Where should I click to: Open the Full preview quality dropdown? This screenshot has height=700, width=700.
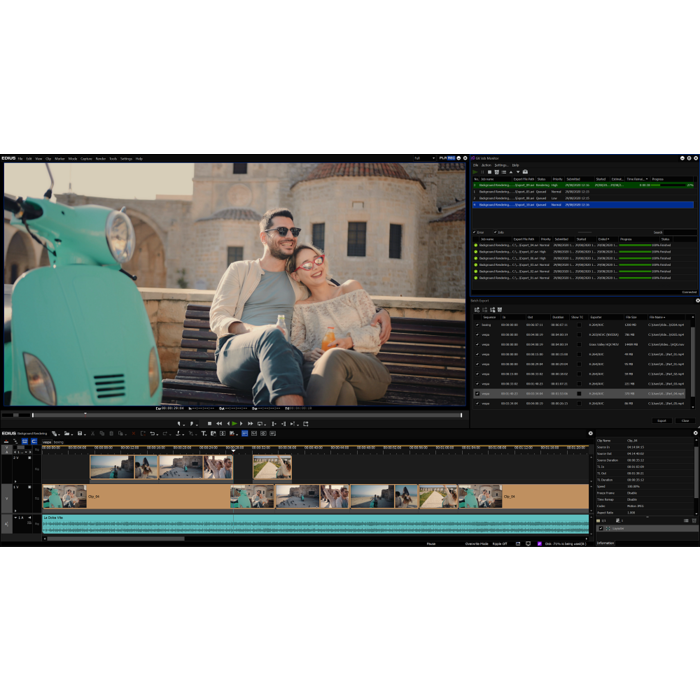[x=418, y=158]
